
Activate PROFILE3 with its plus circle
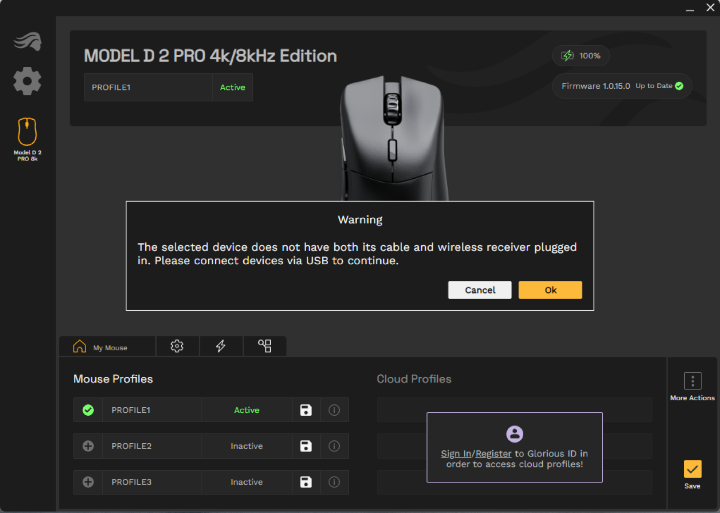(88, 482)
